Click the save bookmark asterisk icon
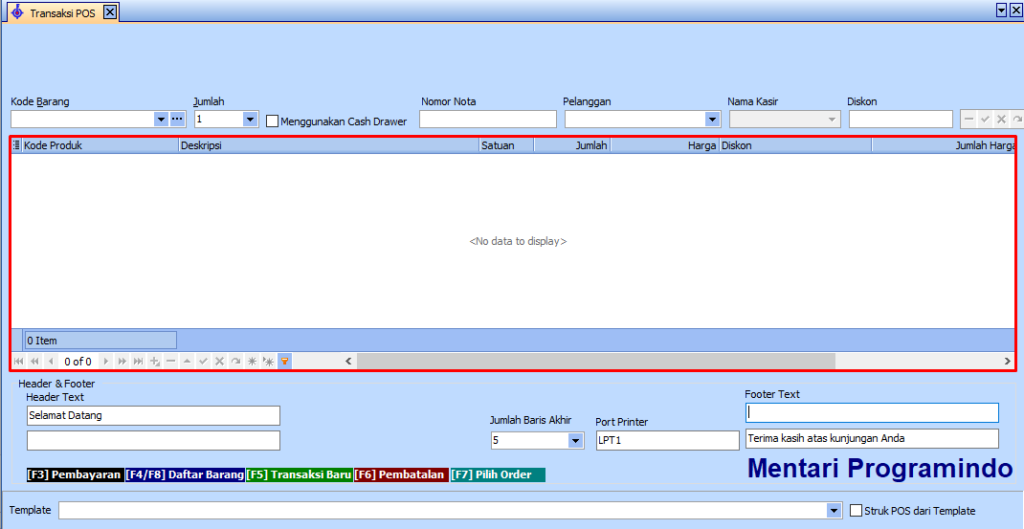The height and width of the screenshot is (529, 1024). [x=252, y=361]
